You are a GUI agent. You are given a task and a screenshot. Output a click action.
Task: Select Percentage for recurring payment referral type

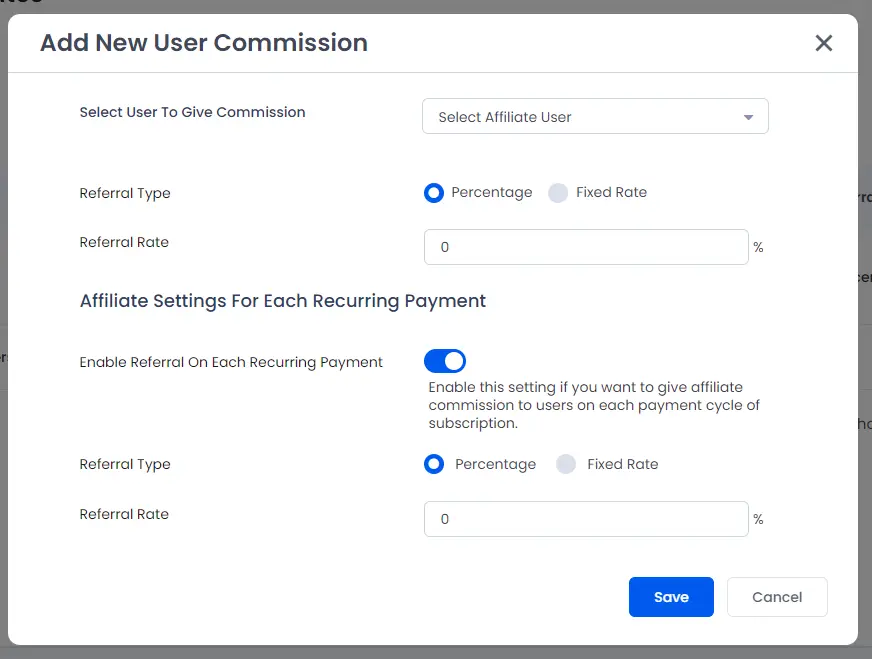click(x=433, y=464)
